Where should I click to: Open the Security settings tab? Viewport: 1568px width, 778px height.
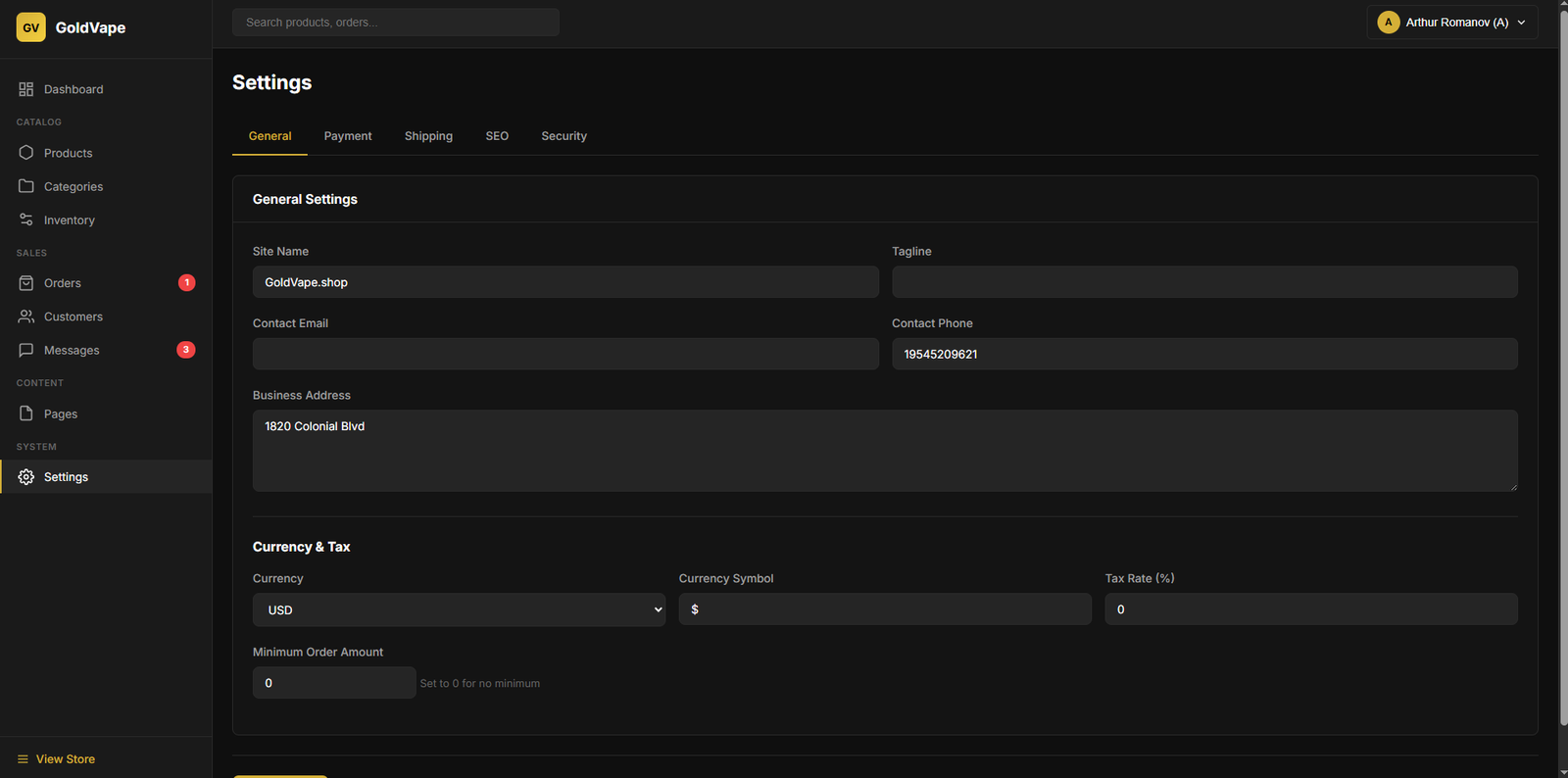(563, 136)
